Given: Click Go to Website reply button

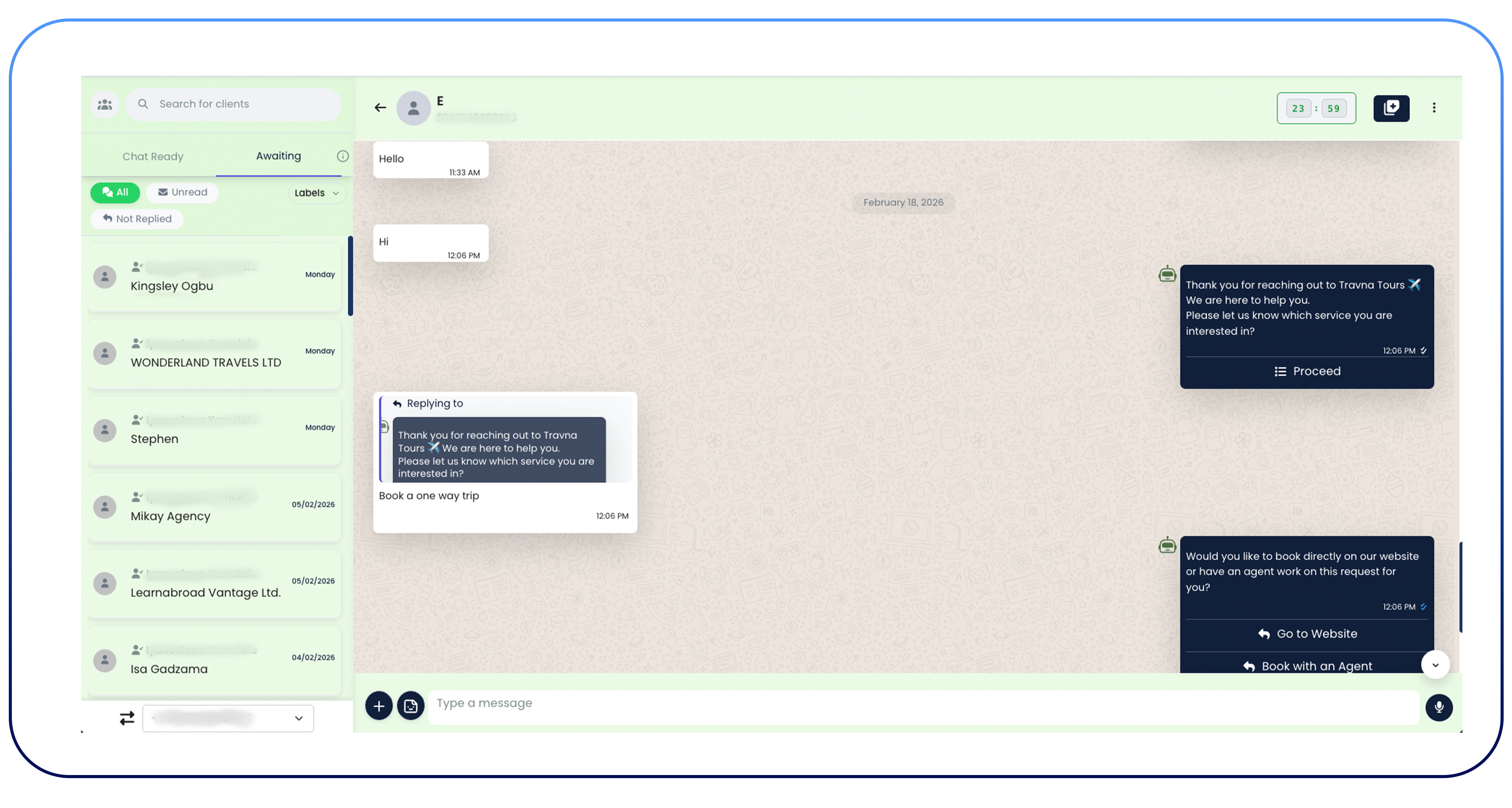Looking at the screenshot, I should tap(1307, 634).
